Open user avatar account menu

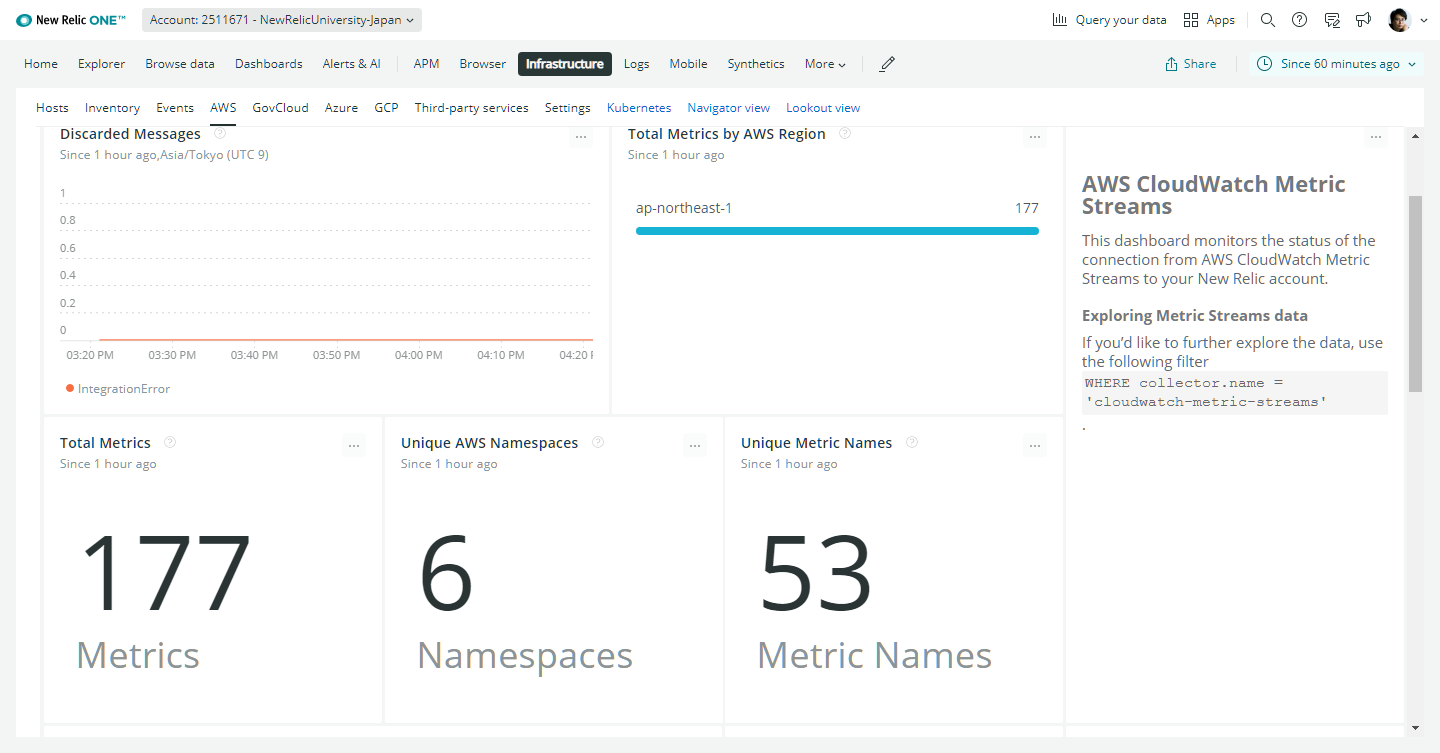(1407, 20)
